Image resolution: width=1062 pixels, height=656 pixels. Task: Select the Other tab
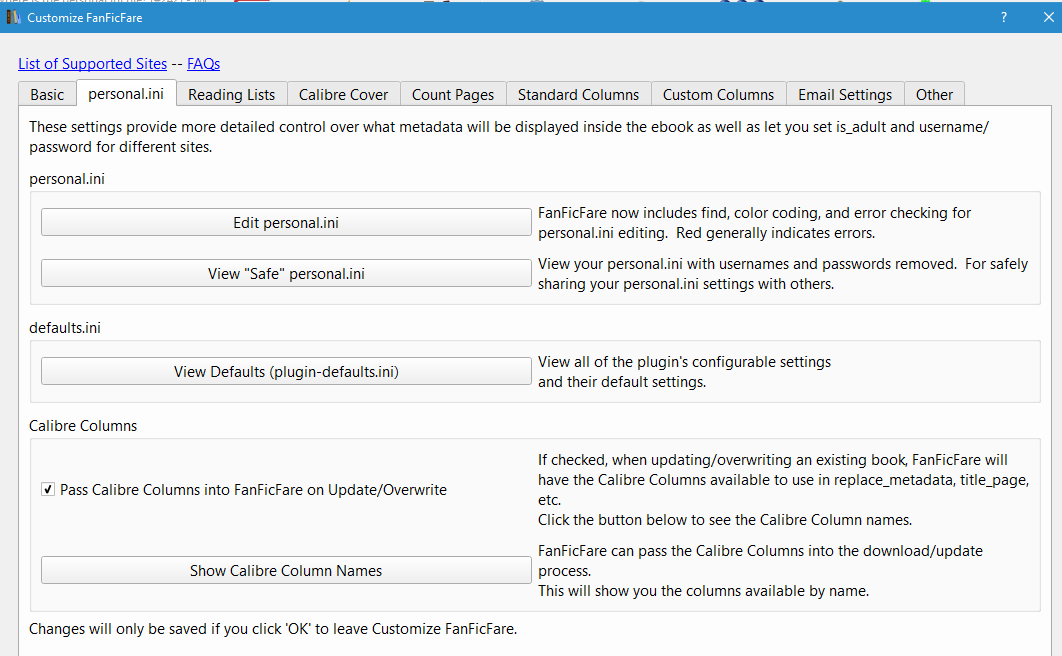click(x=934, y=95)
